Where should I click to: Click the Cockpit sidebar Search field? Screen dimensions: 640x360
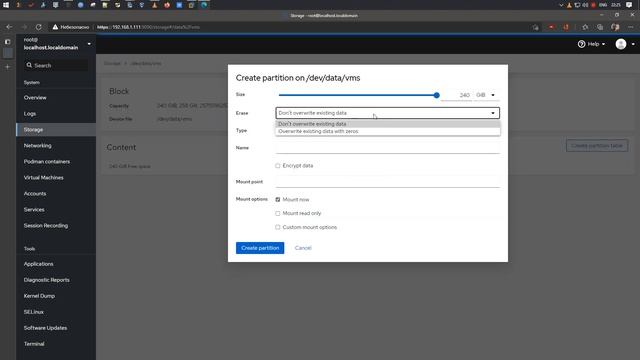[56, 65]
